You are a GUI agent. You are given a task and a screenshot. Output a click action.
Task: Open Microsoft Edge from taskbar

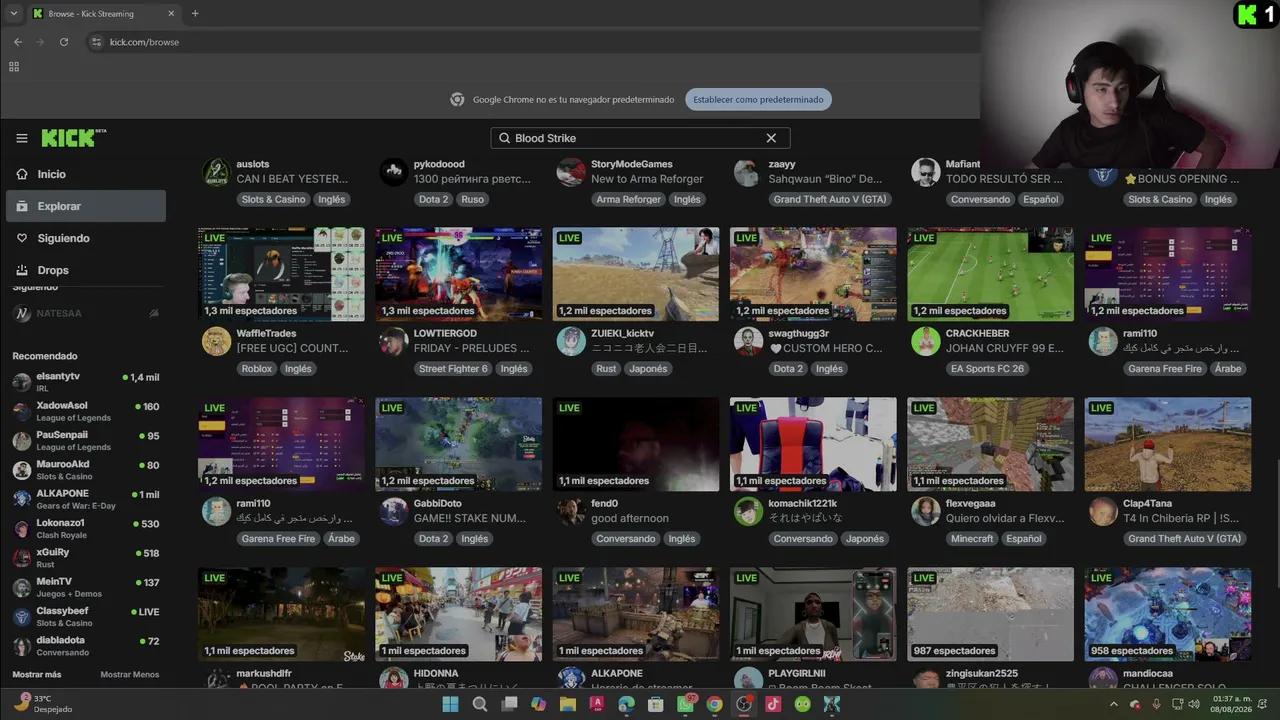626,704
